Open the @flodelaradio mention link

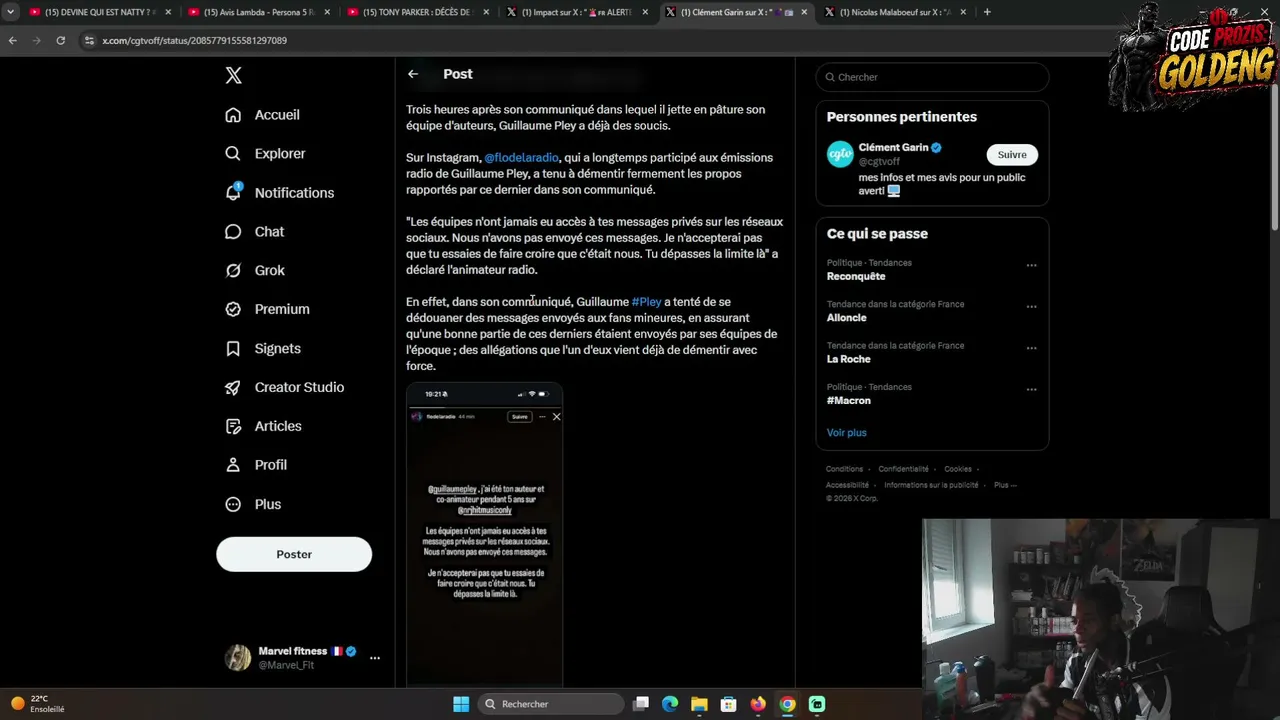521,158
